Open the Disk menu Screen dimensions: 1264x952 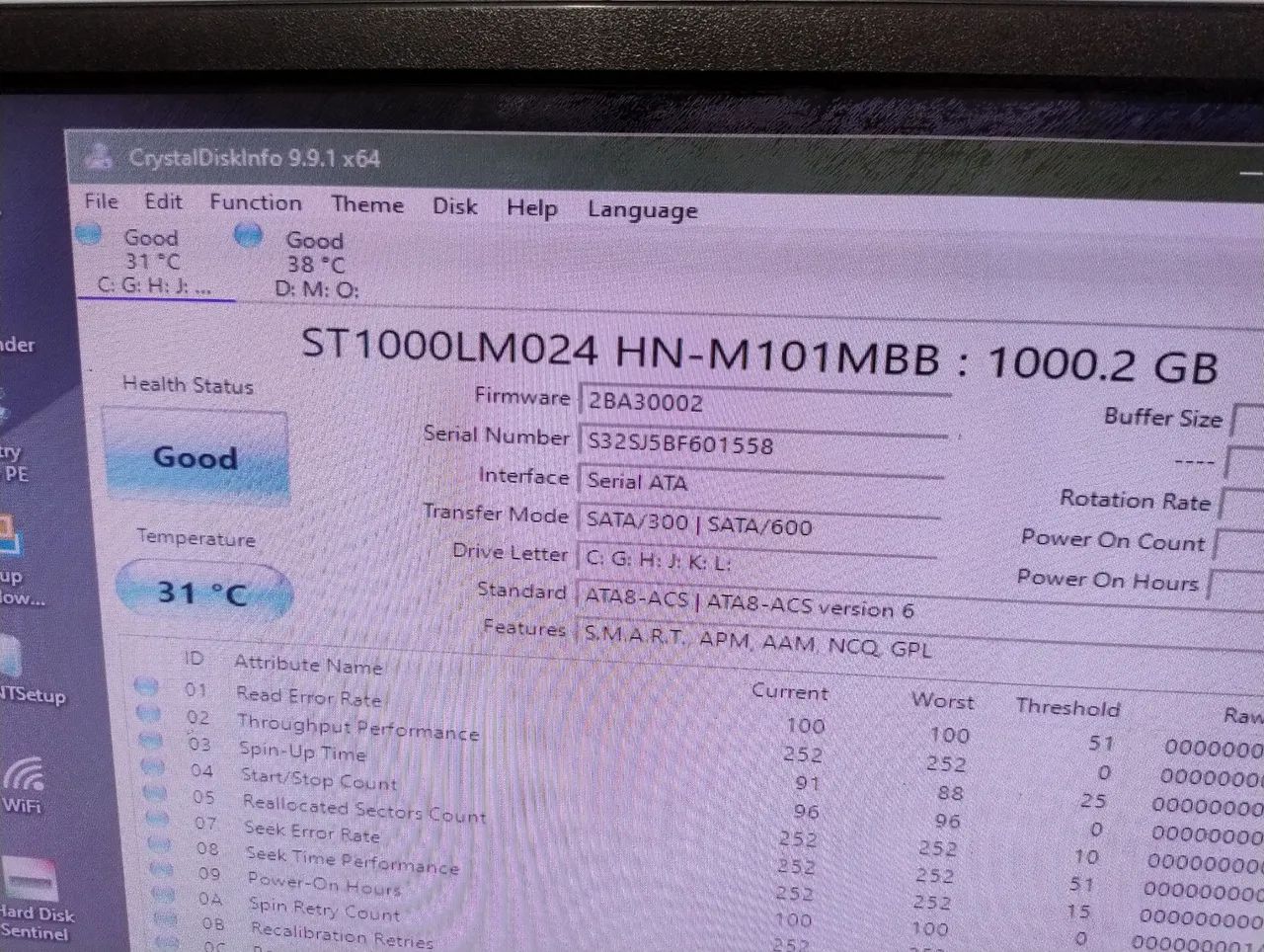pyautogui.click(x=455, y=206)
